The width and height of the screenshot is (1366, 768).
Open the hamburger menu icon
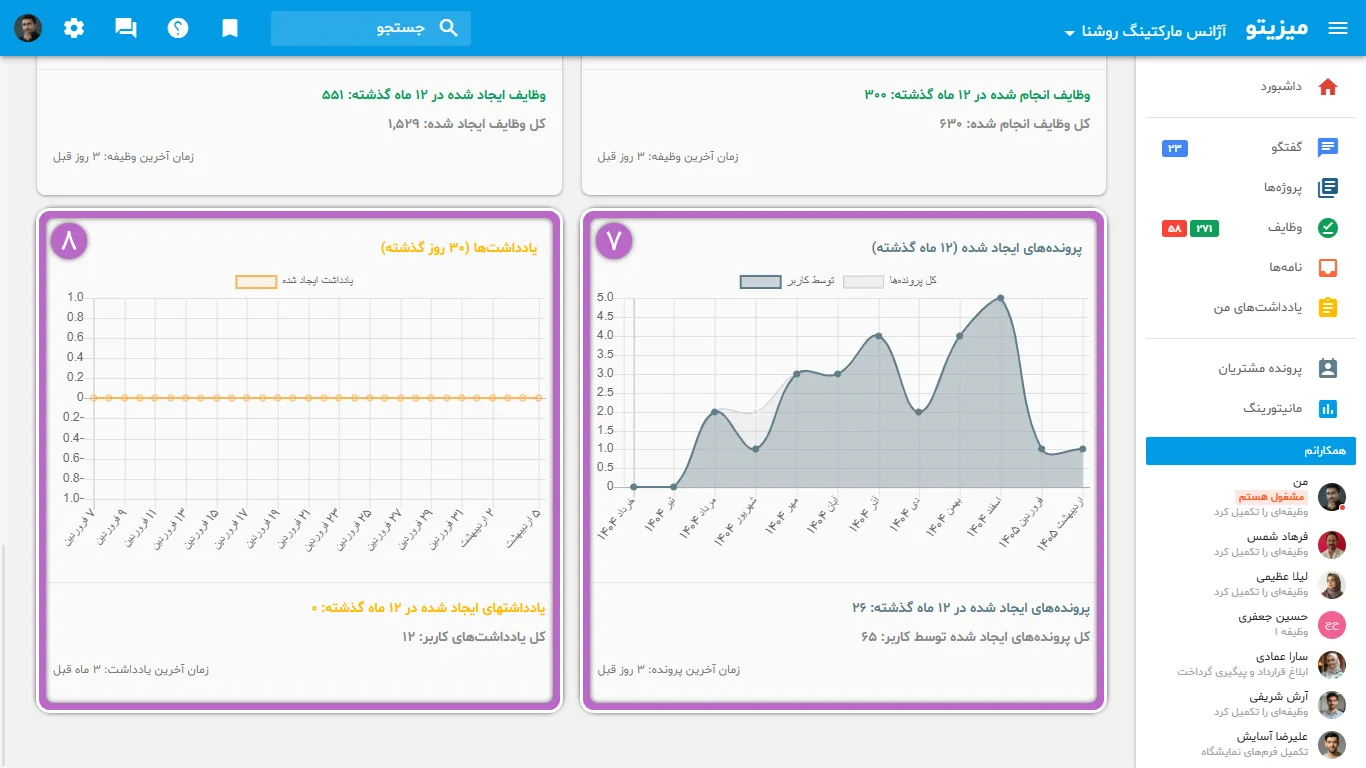click(1338, 28)
